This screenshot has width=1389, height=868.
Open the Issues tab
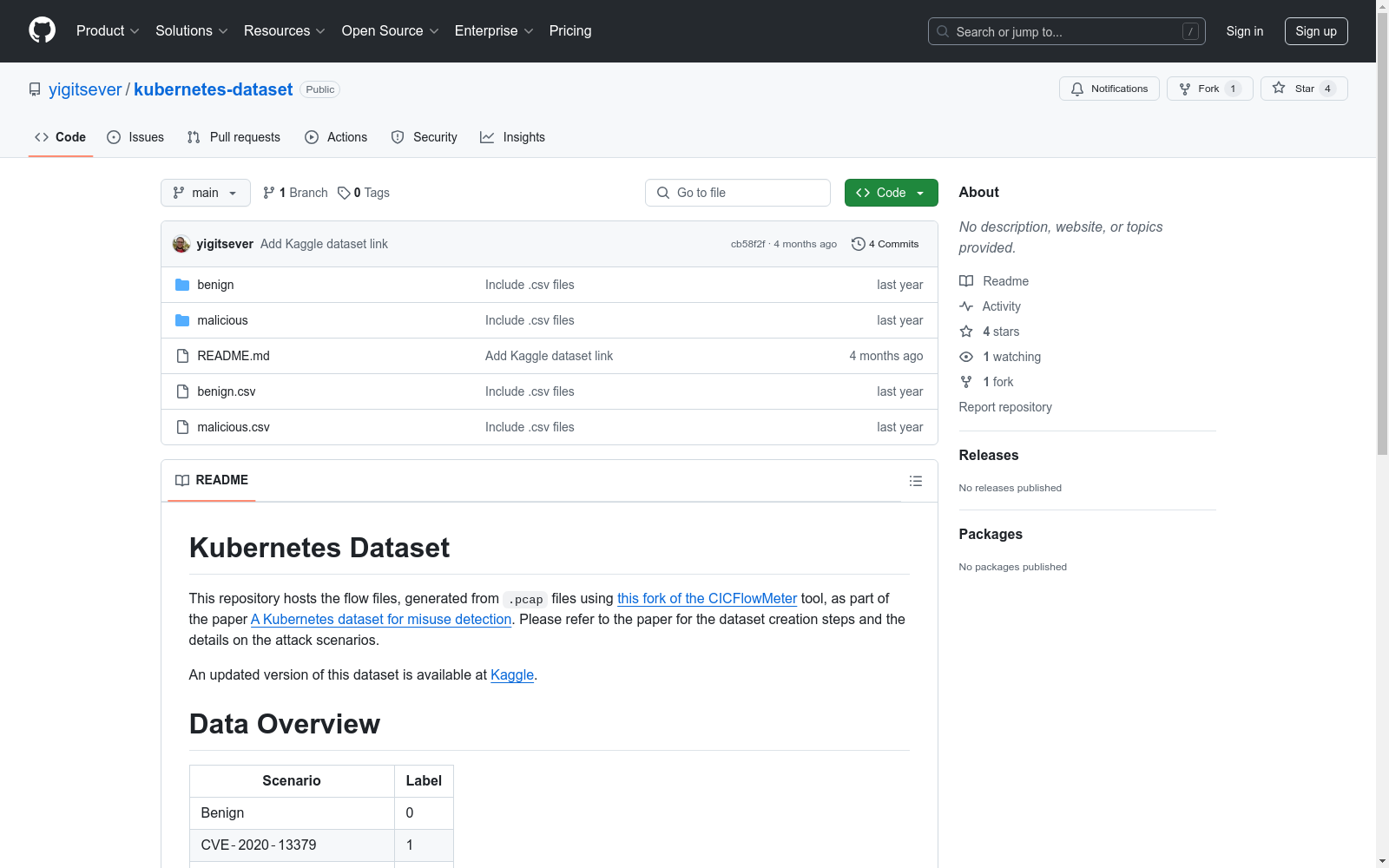pyautogui.click(x=135, y=137)
